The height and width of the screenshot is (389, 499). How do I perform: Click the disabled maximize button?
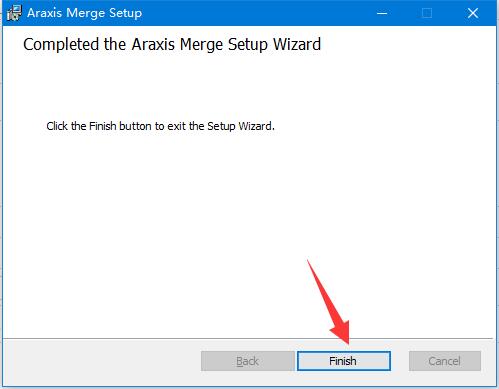point(427,13)
